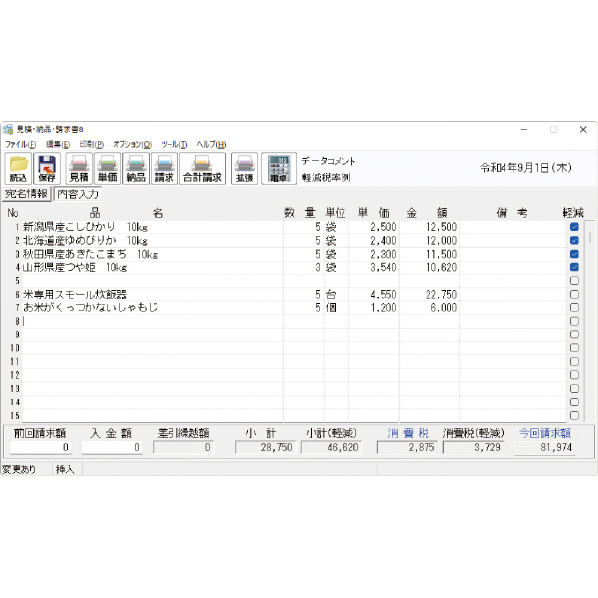Image resolution: width=598 pixels, height=598 pixels.
Task: Click the 入金額 input field
Action: (112, 447)
